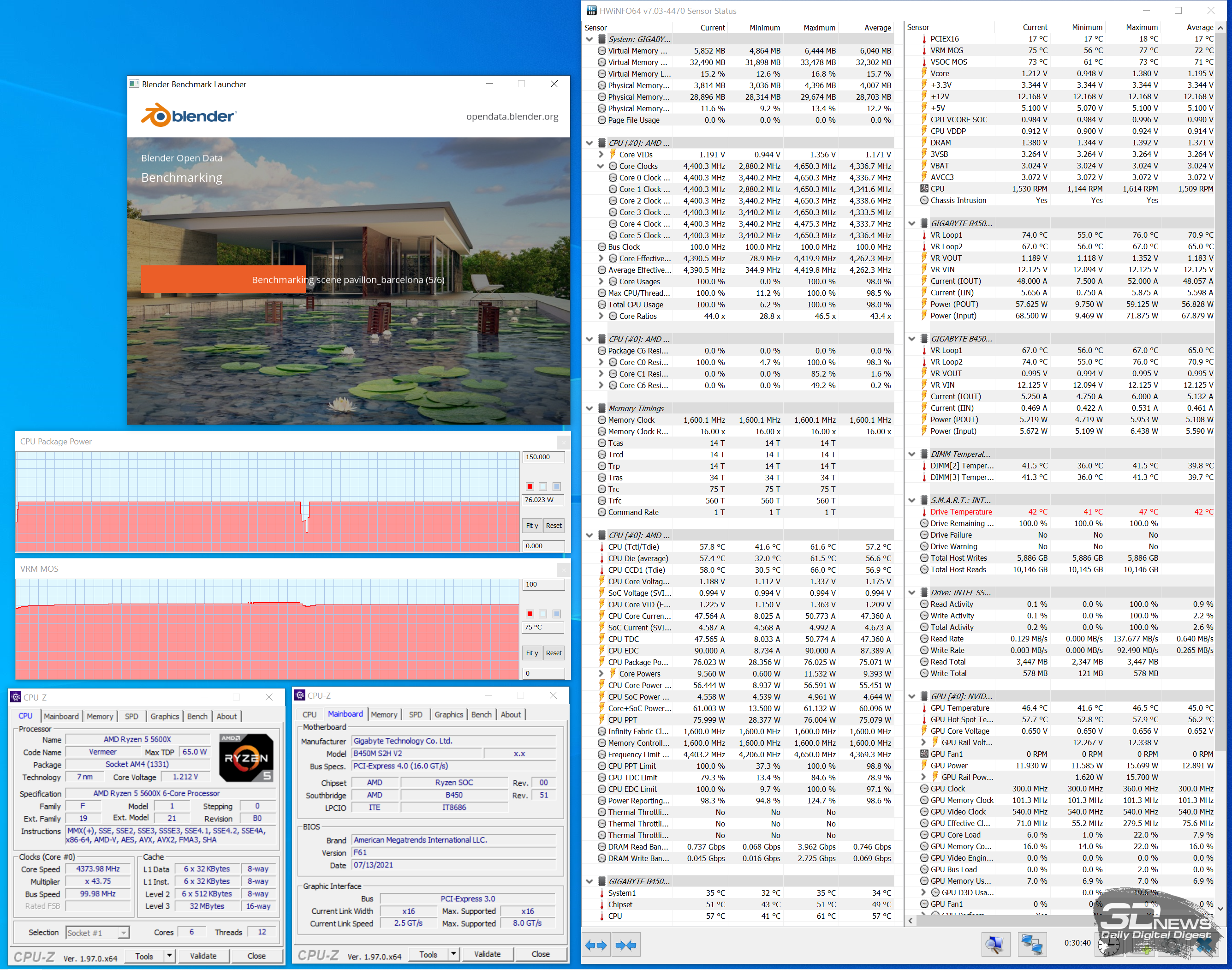Click the clock icon beside the 0:30:40 timer
This screenshot has width=1232, height=970.
[x=1108, y=945]
